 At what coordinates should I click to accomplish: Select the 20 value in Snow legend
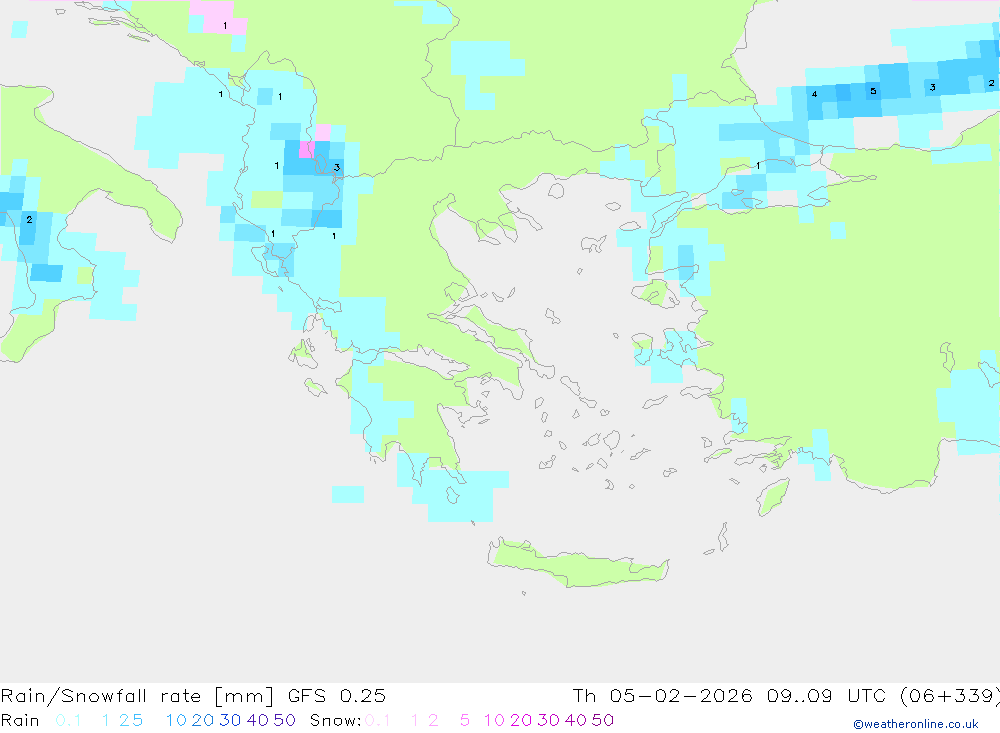point(521,720)
